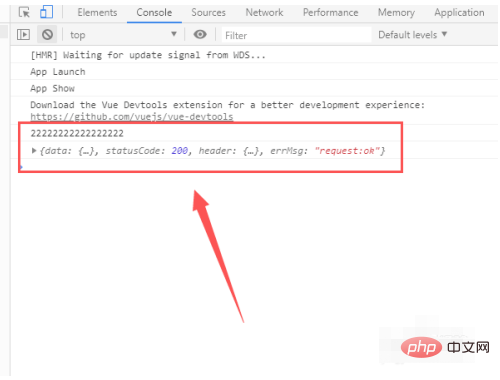Select the App Launch log line
The width and height of the screenshot is (500, 380).
click(x=58, y=72)
